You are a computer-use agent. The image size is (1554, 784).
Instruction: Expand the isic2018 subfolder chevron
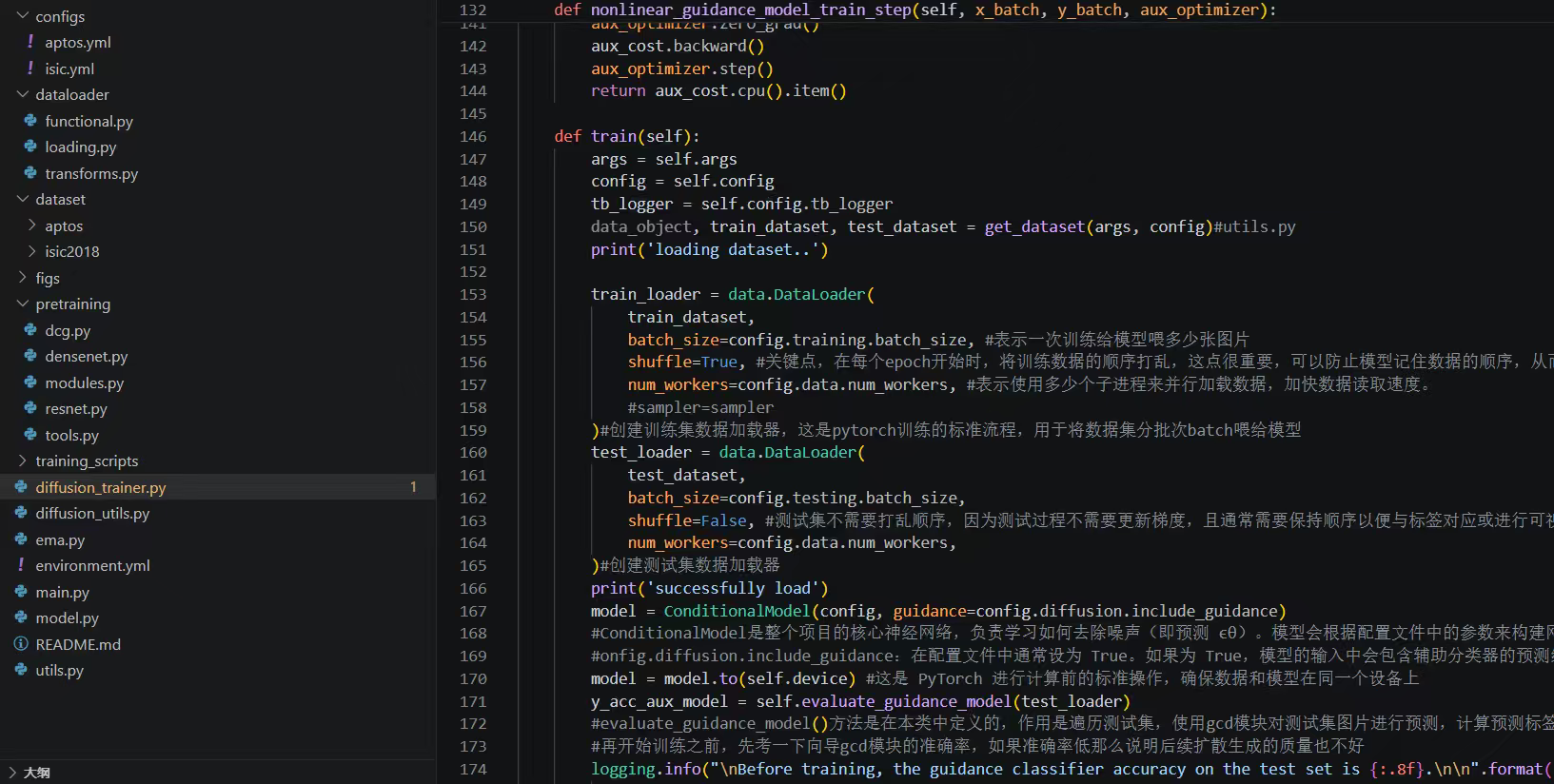tap(31, 251)
